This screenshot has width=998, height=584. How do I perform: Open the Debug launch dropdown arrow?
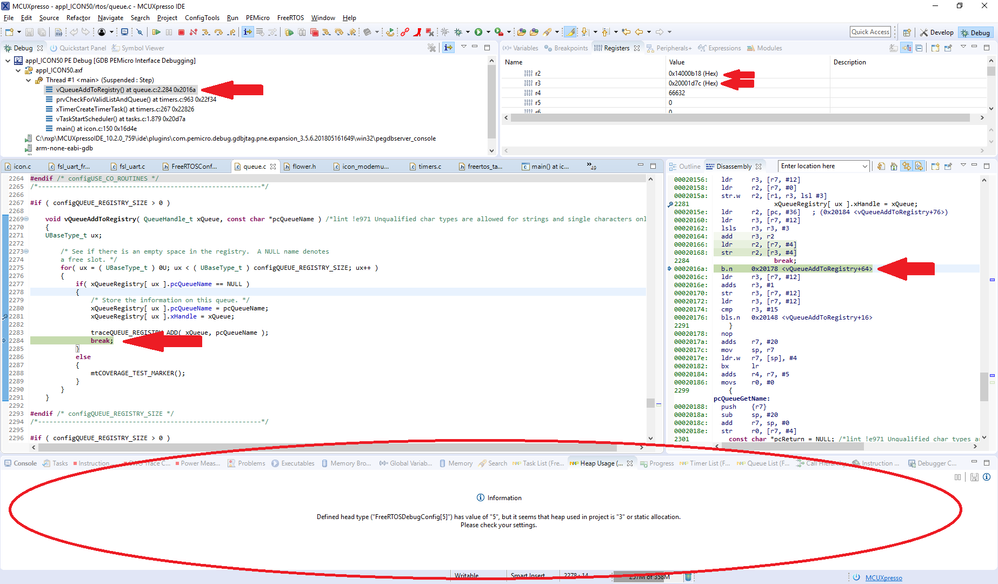tap(468, 32)
